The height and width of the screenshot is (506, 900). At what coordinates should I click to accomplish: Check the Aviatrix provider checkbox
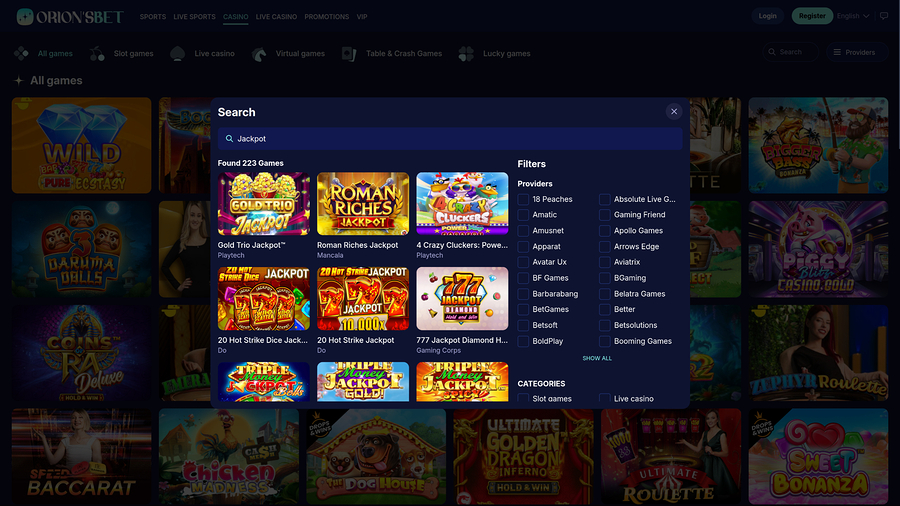(604, 262)
